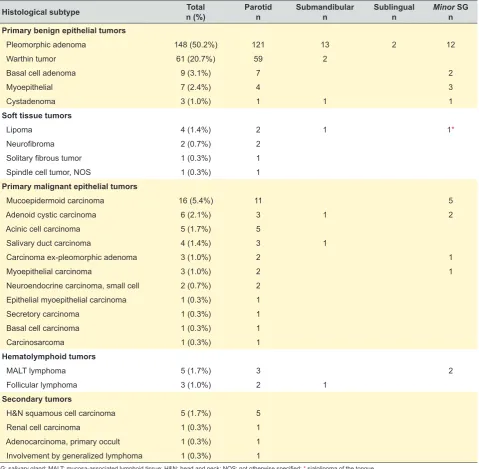Select 'Follicular lymphoma' row label

click(x=42, y=385)
